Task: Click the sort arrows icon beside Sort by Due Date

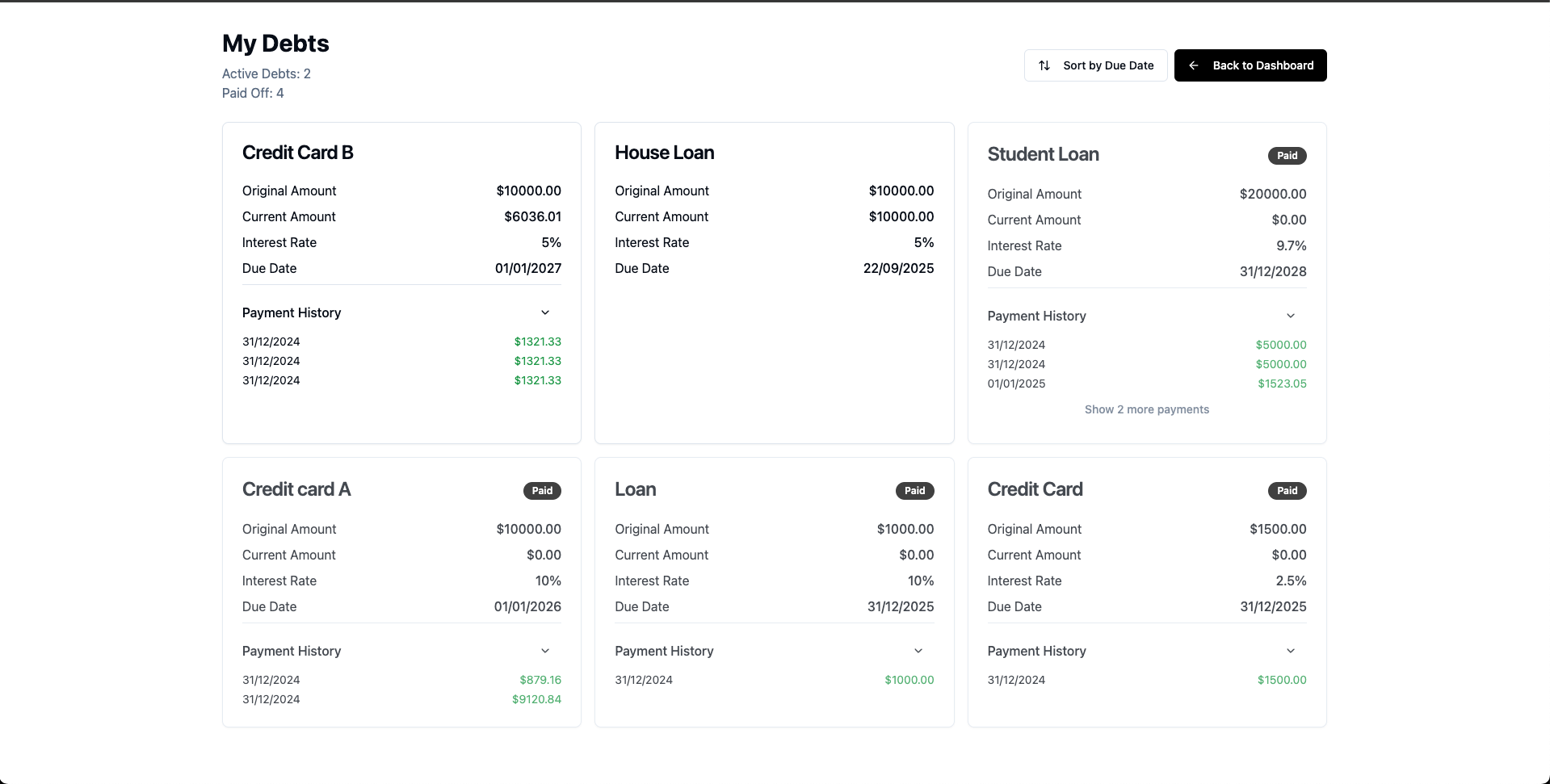Action: [x=1044, y=65]
